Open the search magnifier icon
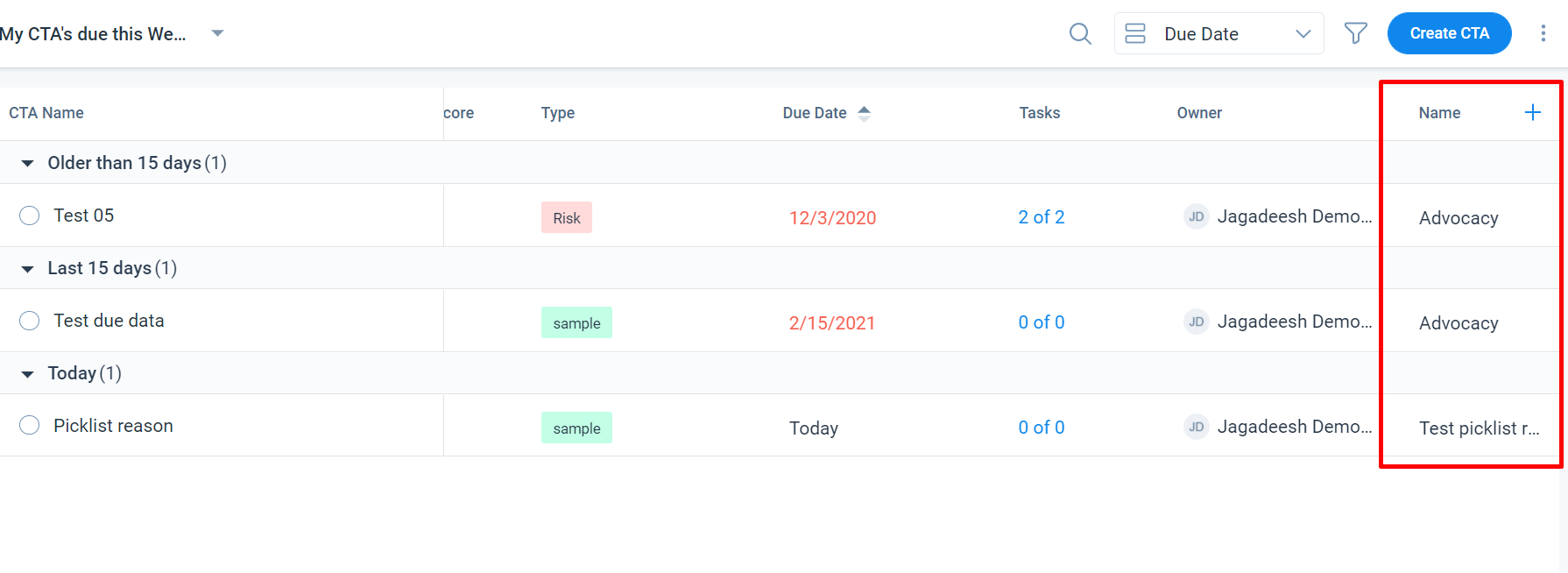 [x=1080, y=34]
